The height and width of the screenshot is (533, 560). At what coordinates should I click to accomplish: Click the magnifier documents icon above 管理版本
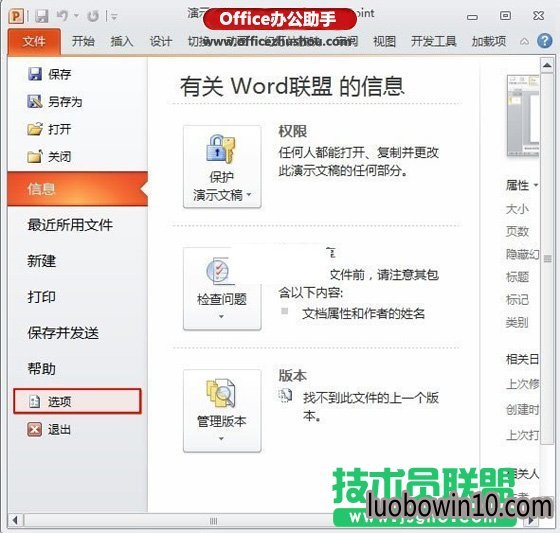point(221,394)
